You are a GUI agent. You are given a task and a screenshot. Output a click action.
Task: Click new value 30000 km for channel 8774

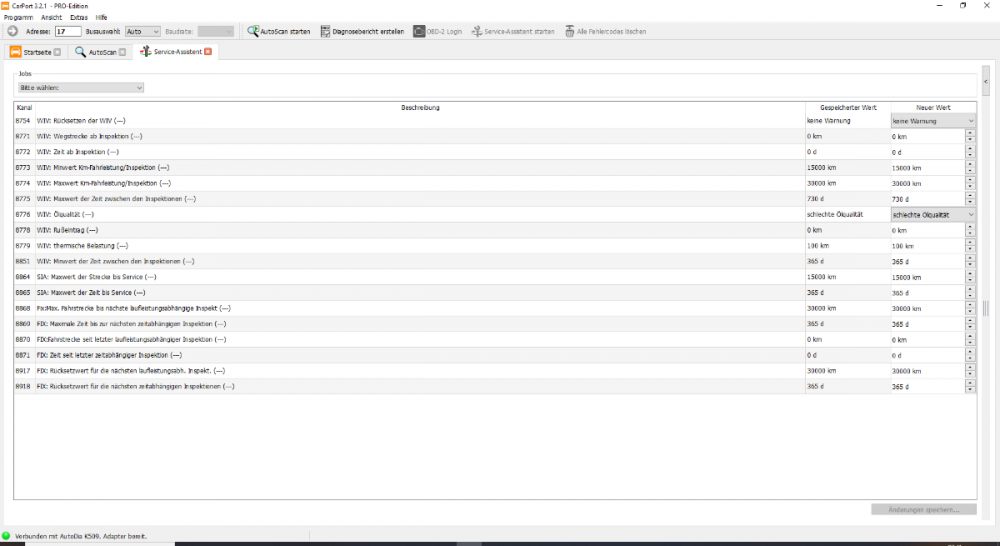pyautogui.click(x=927, y=184)
